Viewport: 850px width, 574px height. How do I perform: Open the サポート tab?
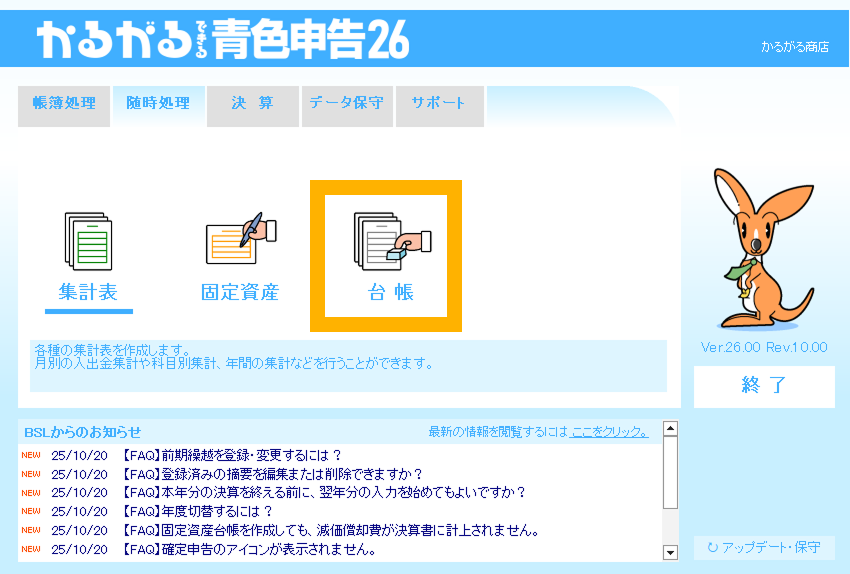438,104
